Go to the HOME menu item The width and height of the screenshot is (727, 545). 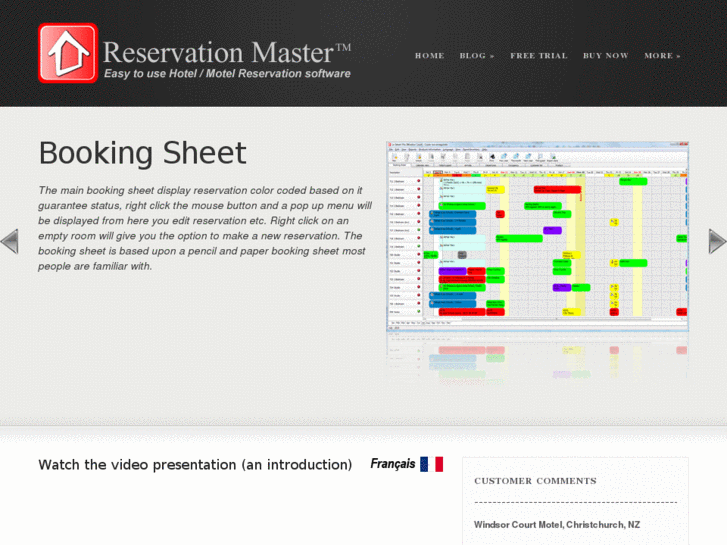point(429,56)
